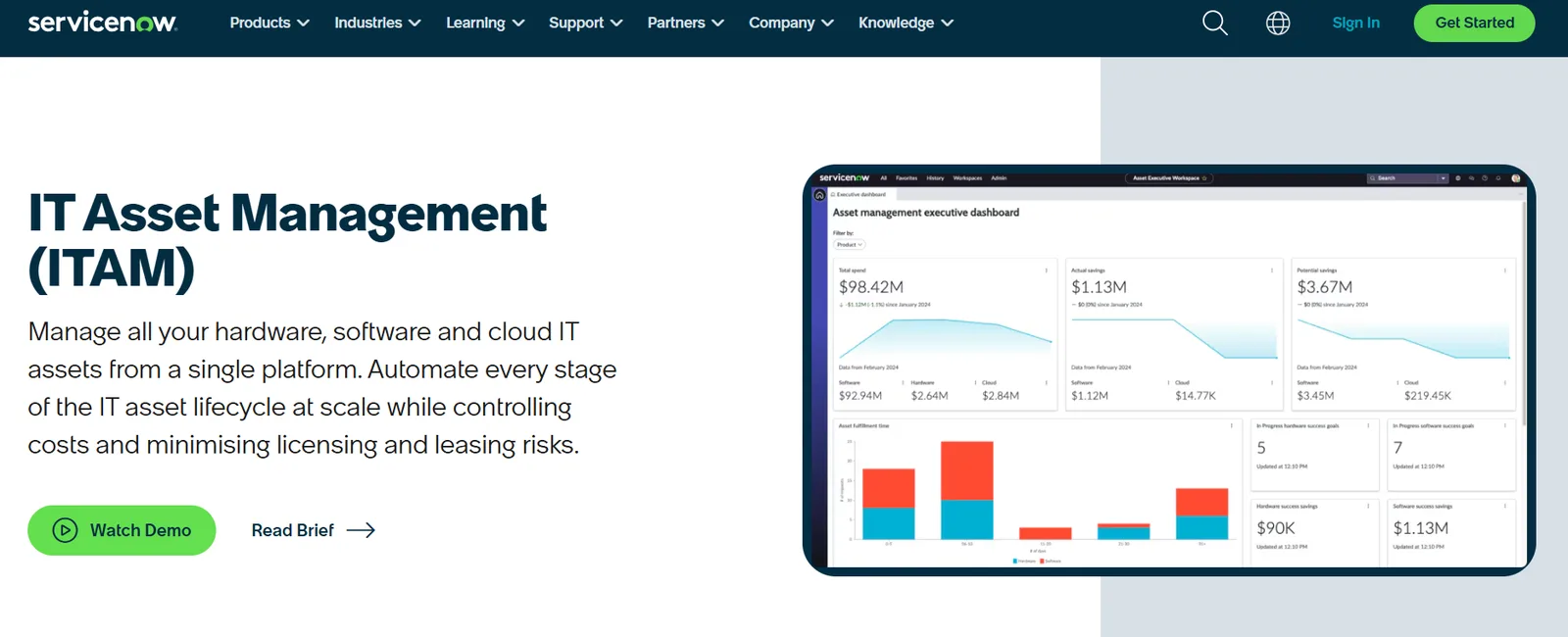Click the Total spend line chart

pos(945,338)
